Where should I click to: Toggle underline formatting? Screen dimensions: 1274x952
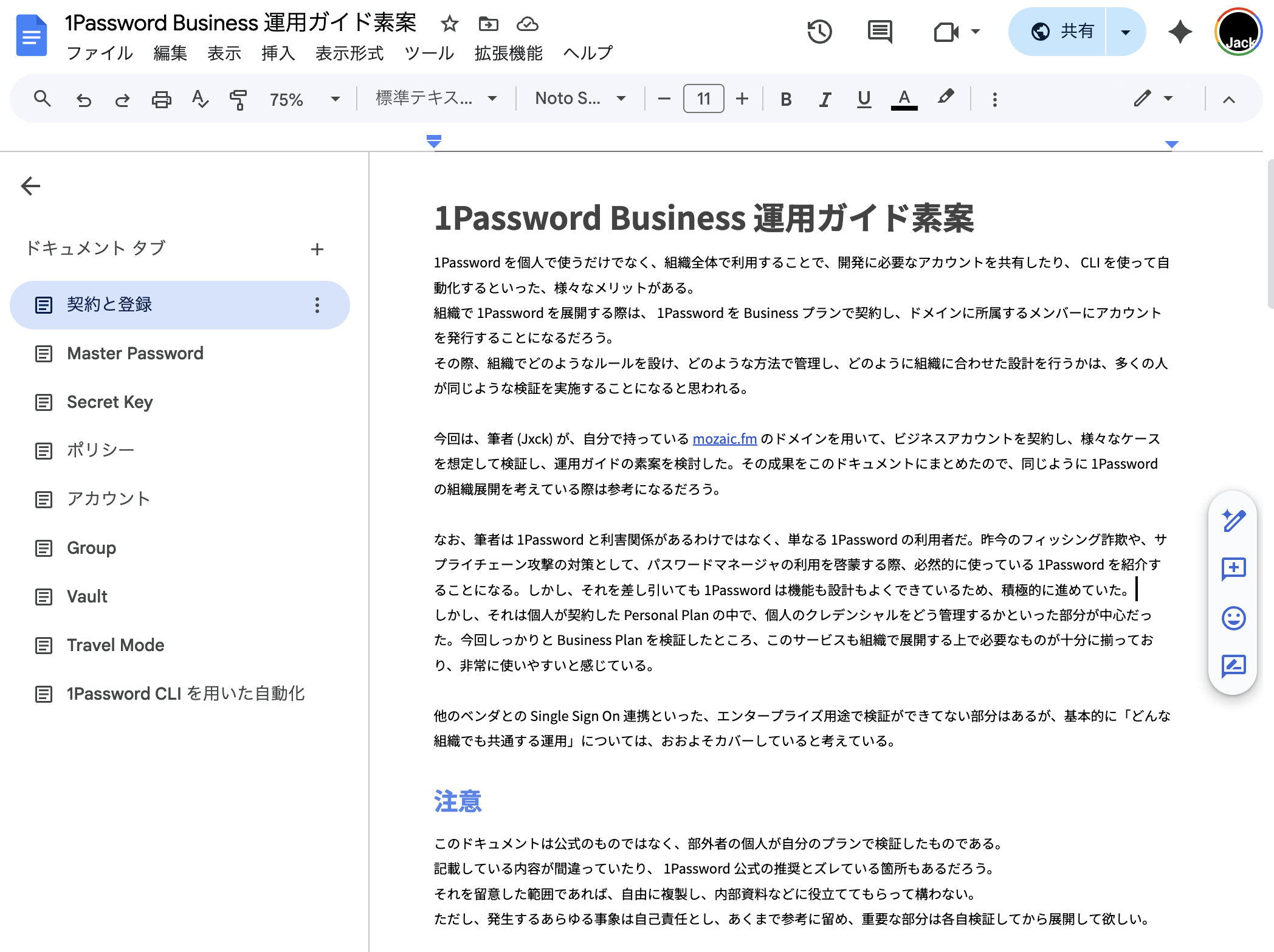tap(864, 98)
